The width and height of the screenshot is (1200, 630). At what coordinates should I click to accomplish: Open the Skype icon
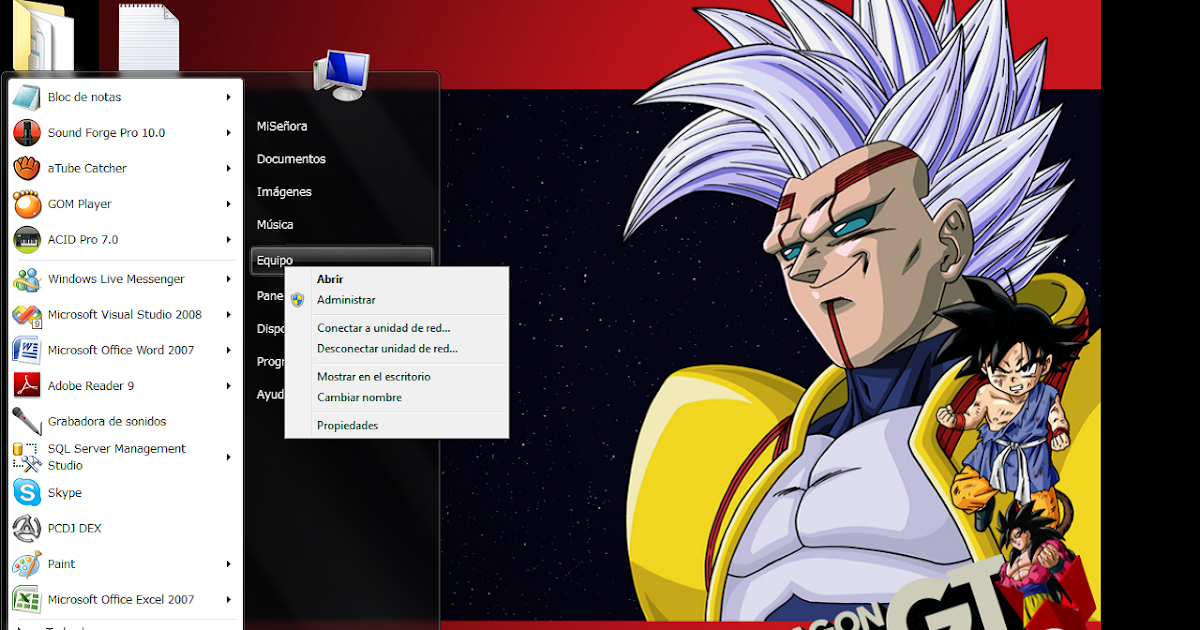click(26, 492)
